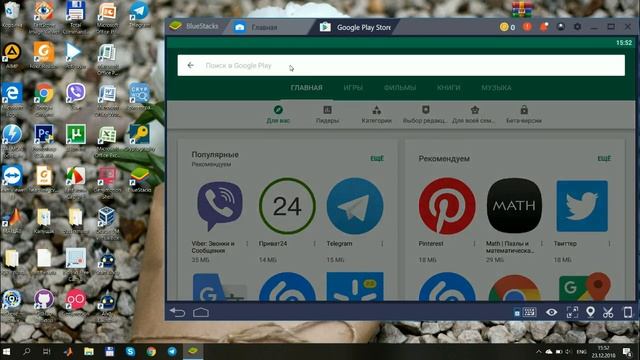
Task: Open the МУЗЫКА tab
Action: point(496,88)
